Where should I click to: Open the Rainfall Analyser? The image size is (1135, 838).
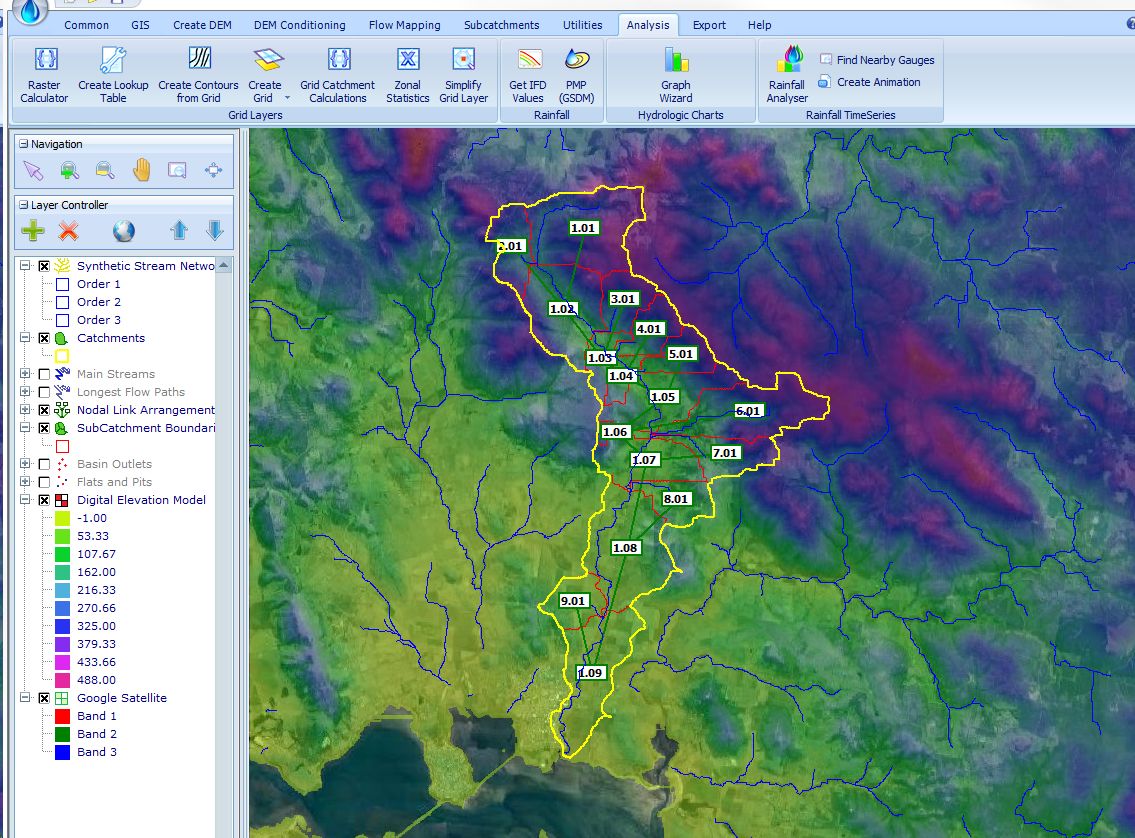[x=787, y=75]
